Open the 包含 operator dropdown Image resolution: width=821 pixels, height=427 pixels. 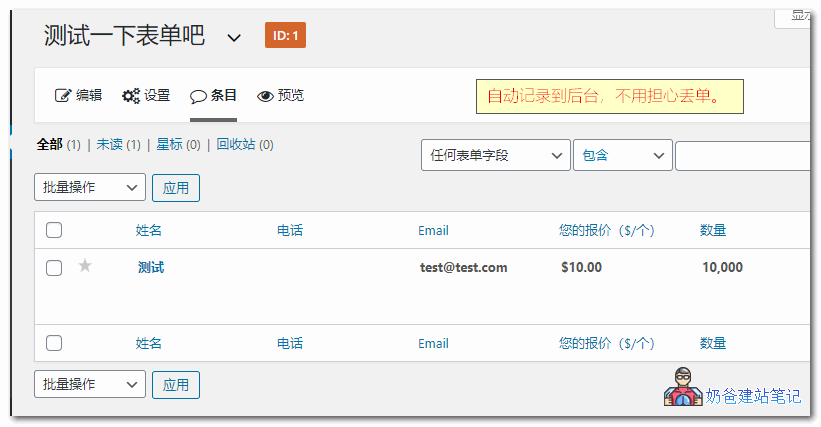tap(623, 155)
